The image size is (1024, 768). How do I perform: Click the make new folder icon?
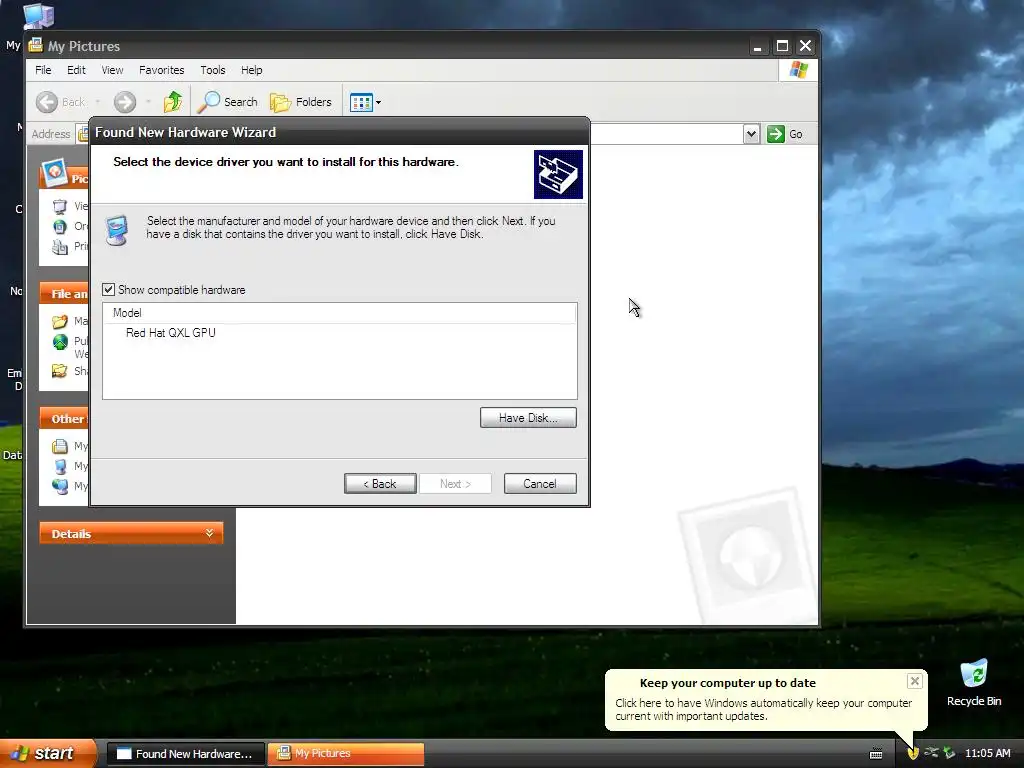(59, 321)
